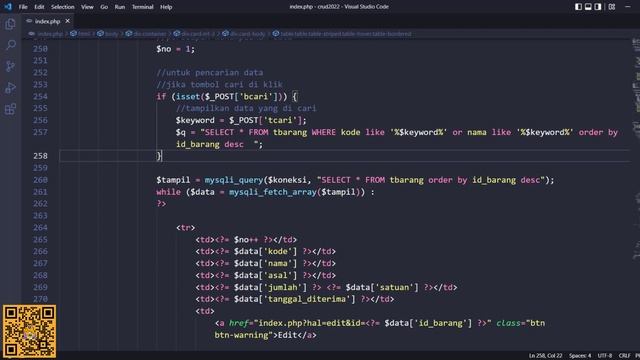Open the View menu

(87, 7)
